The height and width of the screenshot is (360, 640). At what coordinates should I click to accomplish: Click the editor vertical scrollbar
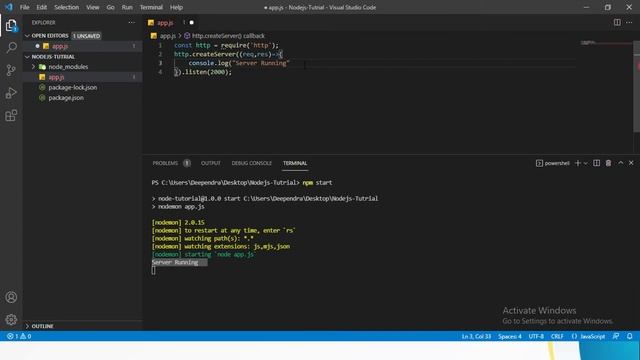(636, 86)
